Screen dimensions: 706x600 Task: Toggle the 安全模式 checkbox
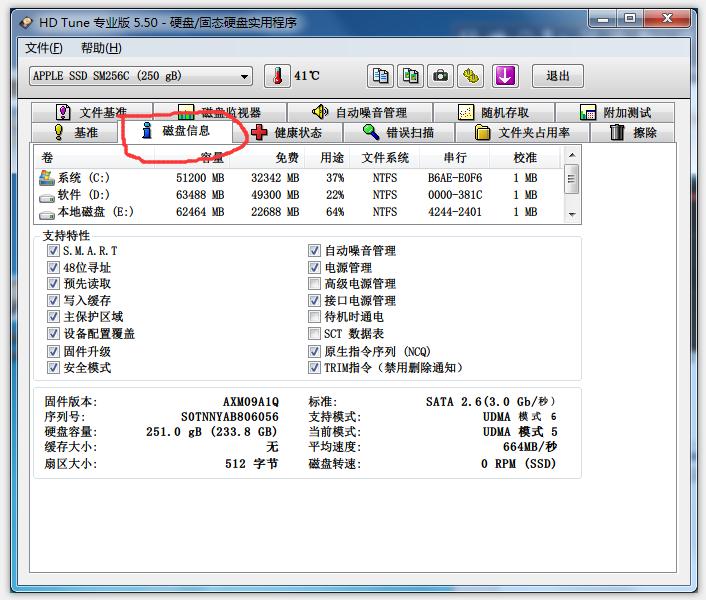(53, 367)
